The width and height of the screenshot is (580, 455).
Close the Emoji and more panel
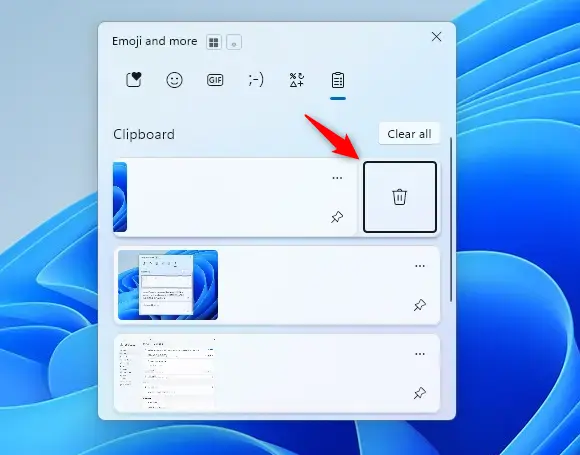(436, 37)
